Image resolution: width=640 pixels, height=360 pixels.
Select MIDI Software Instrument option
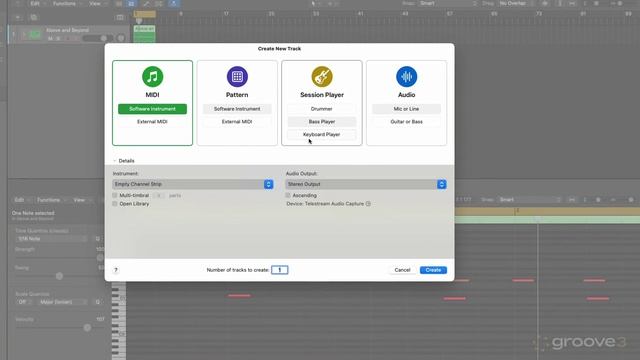pyautogui.click(x=152, y=109)
